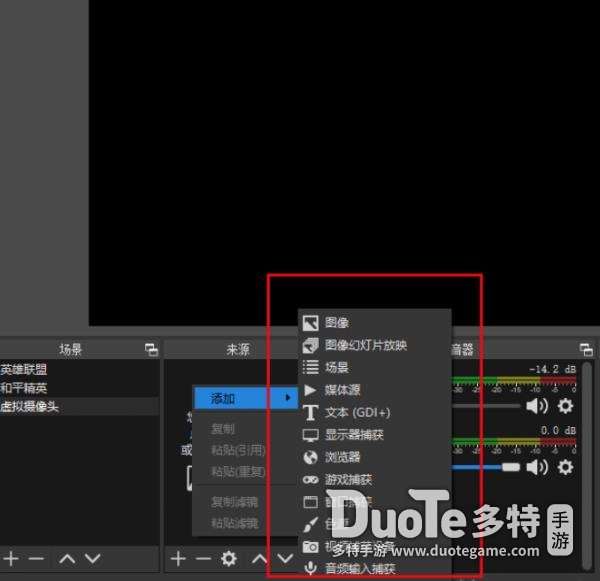Image resolution: width=600 pixels, height=581 pixels.
Task: Undock the 场景 panel with its float icon
Action: [152, 350]
